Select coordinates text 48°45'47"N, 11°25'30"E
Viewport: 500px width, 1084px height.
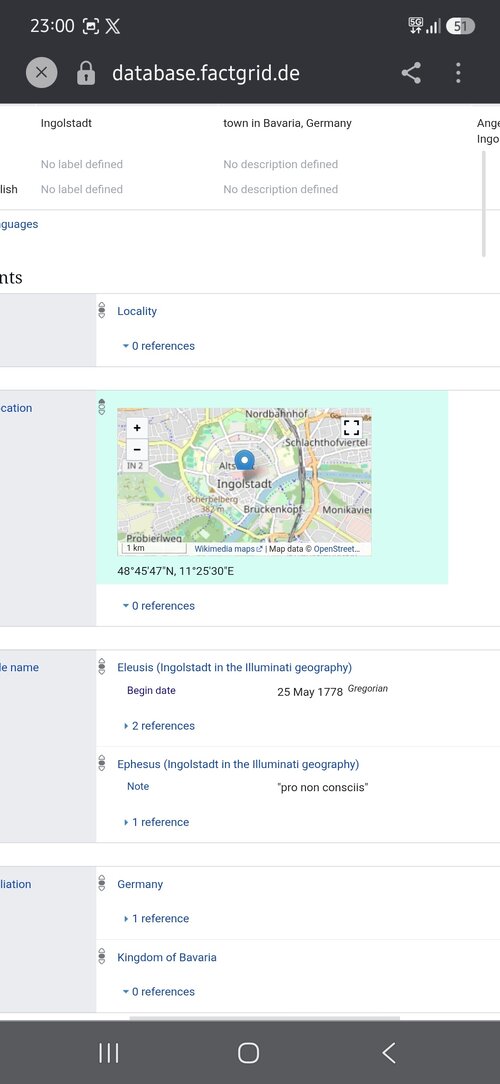click(176, 572)
